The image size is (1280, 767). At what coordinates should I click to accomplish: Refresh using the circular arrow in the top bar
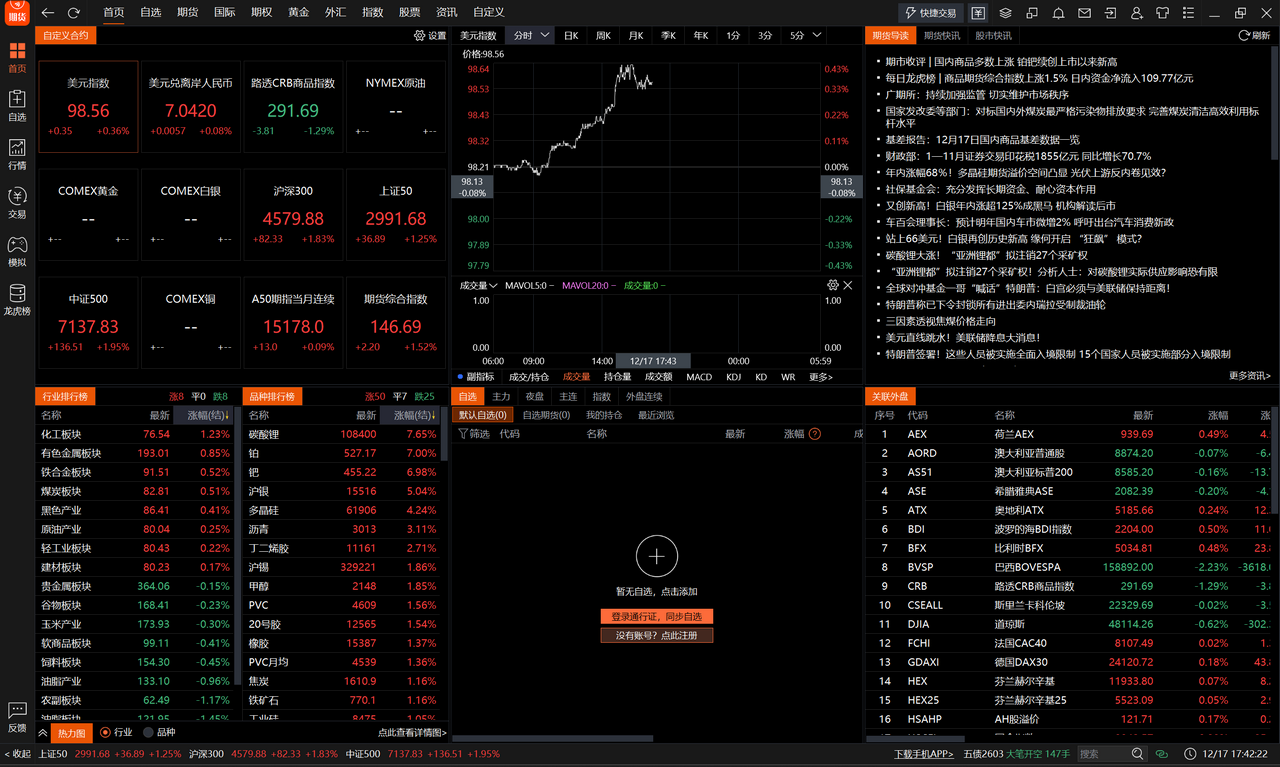[74, 13]
